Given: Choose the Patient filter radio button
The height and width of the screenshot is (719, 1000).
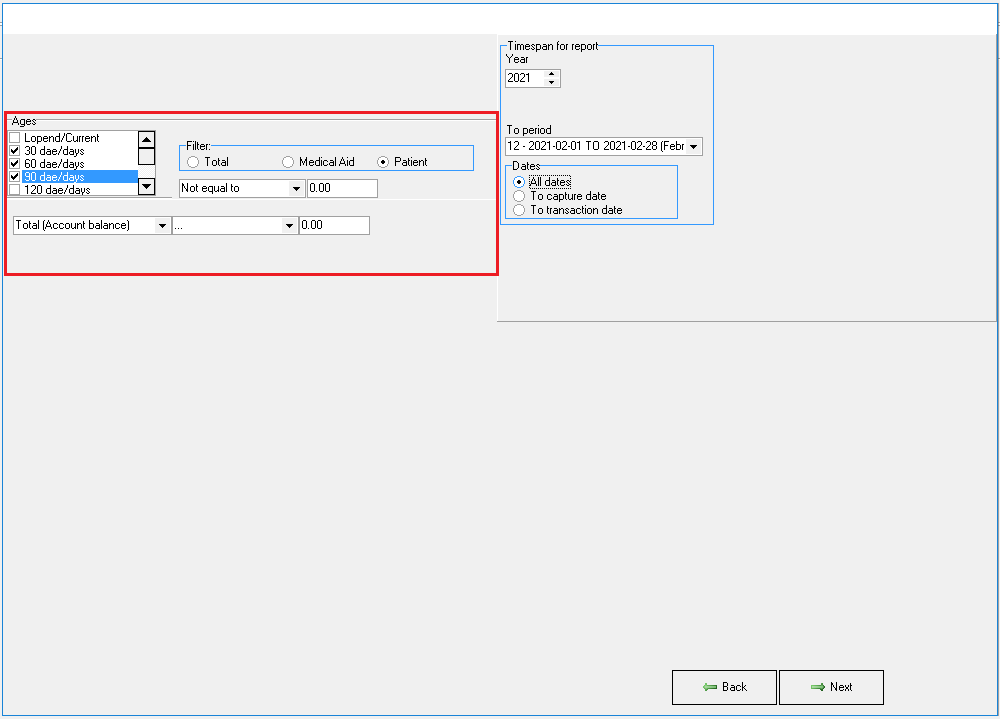Looking at the screenshot, I should click(x=383, y=162).
